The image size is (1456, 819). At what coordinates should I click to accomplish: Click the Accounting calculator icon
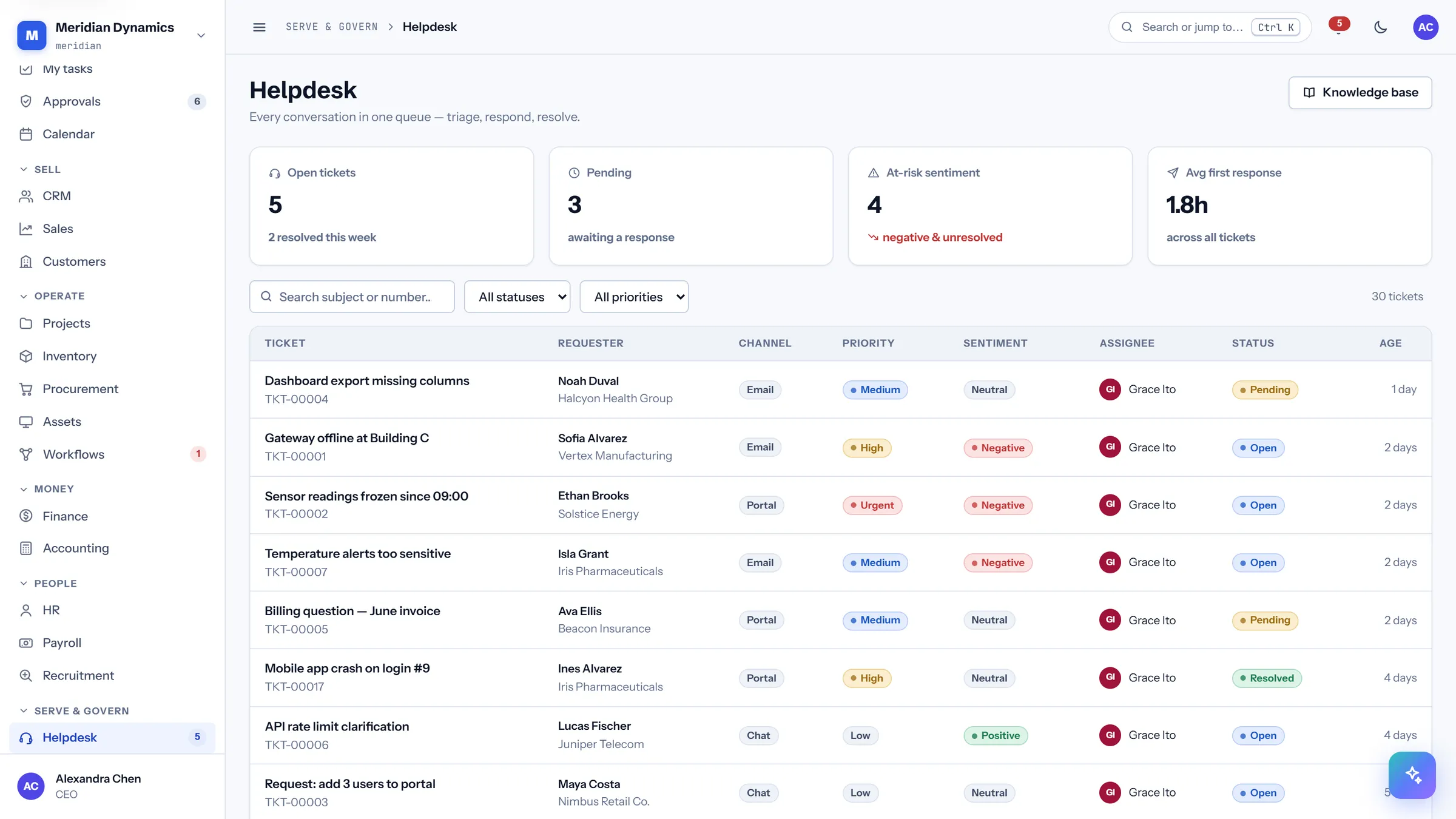click(25, 548)
